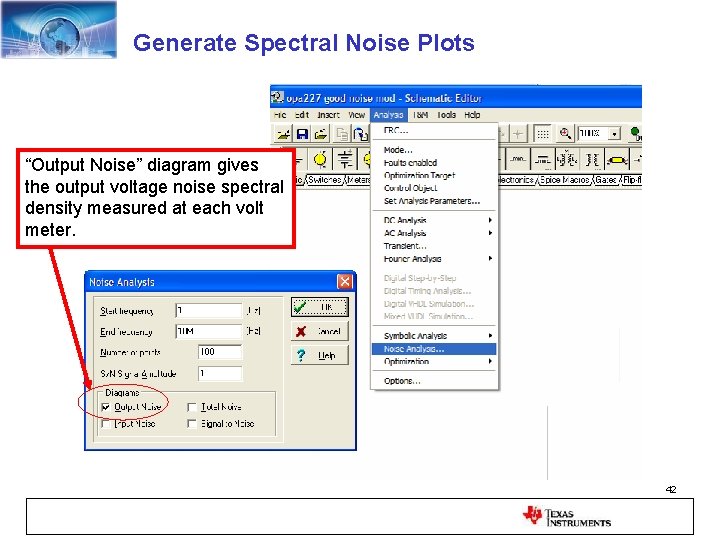Open the Edit menu

[301, 115]
